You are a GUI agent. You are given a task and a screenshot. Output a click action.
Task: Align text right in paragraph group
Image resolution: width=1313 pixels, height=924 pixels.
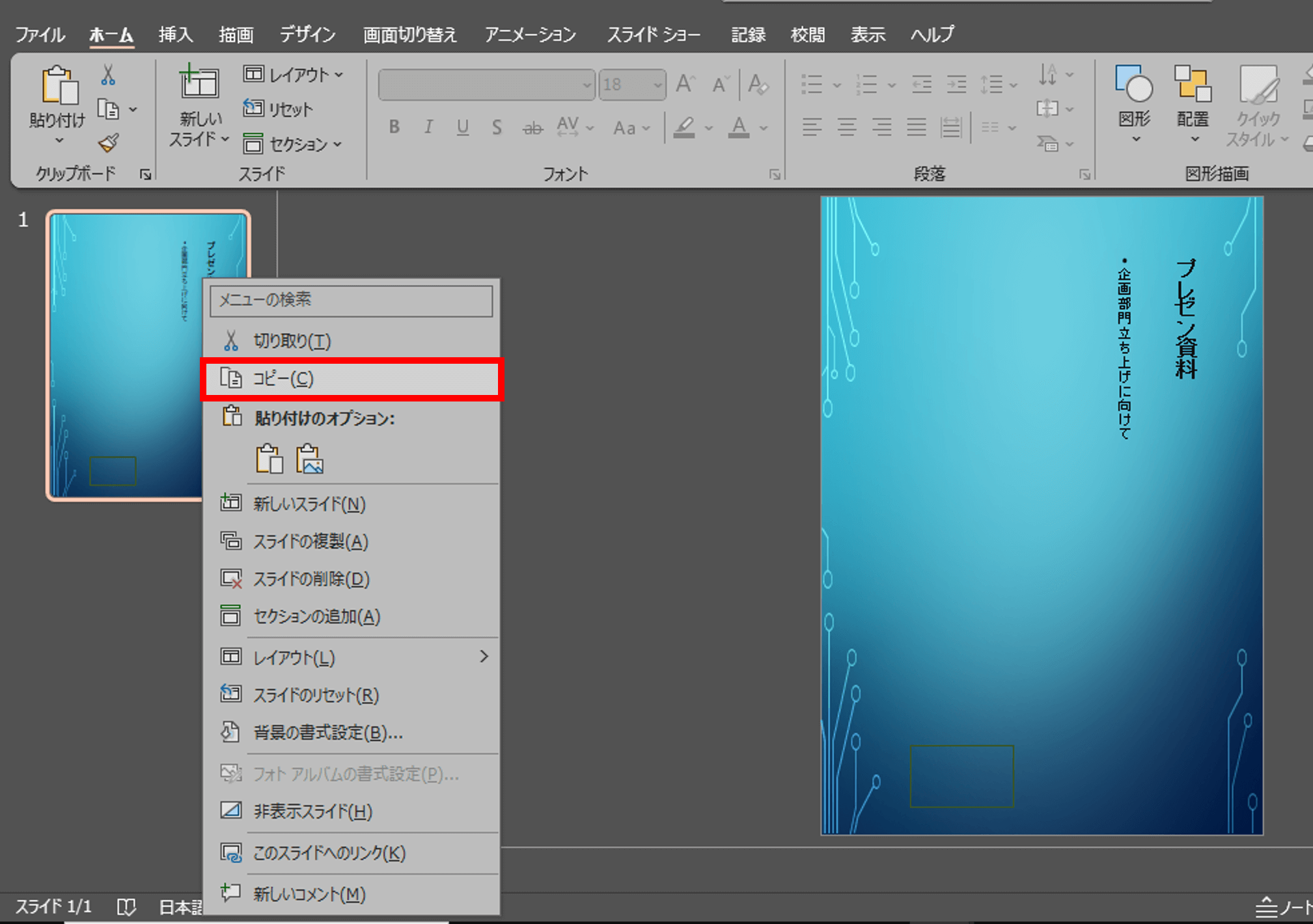(881, 126)
